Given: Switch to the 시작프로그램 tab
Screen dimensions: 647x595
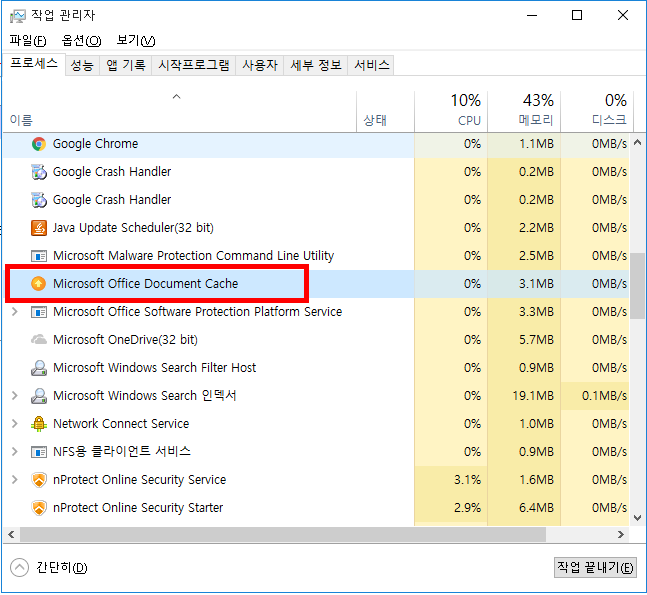Looking at the screenshot, I should click(194, 65).
